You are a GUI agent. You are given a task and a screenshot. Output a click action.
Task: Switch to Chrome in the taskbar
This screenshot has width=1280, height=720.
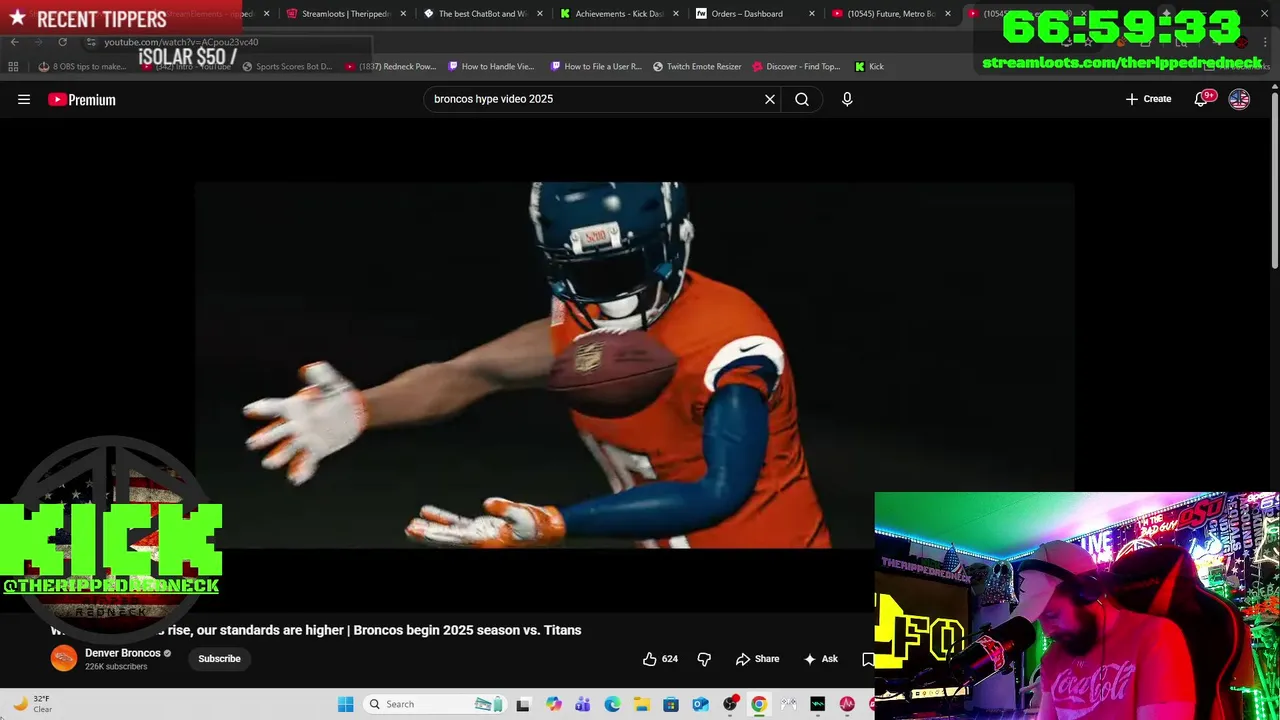759,704
